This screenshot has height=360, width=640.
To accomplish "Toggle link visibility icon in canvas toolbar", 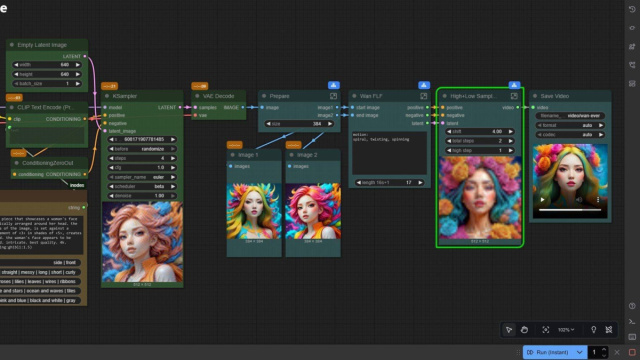I will point(609,330).
